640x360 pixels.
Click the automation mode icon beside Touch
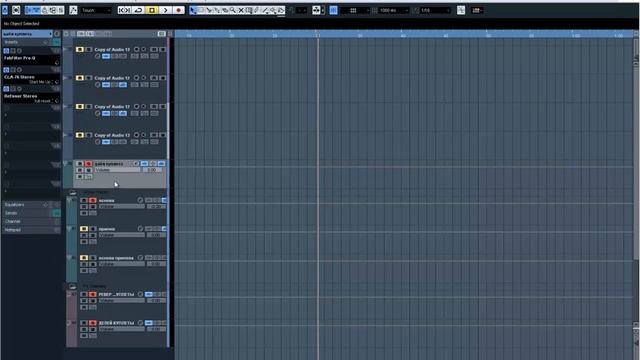coord(73,10)
